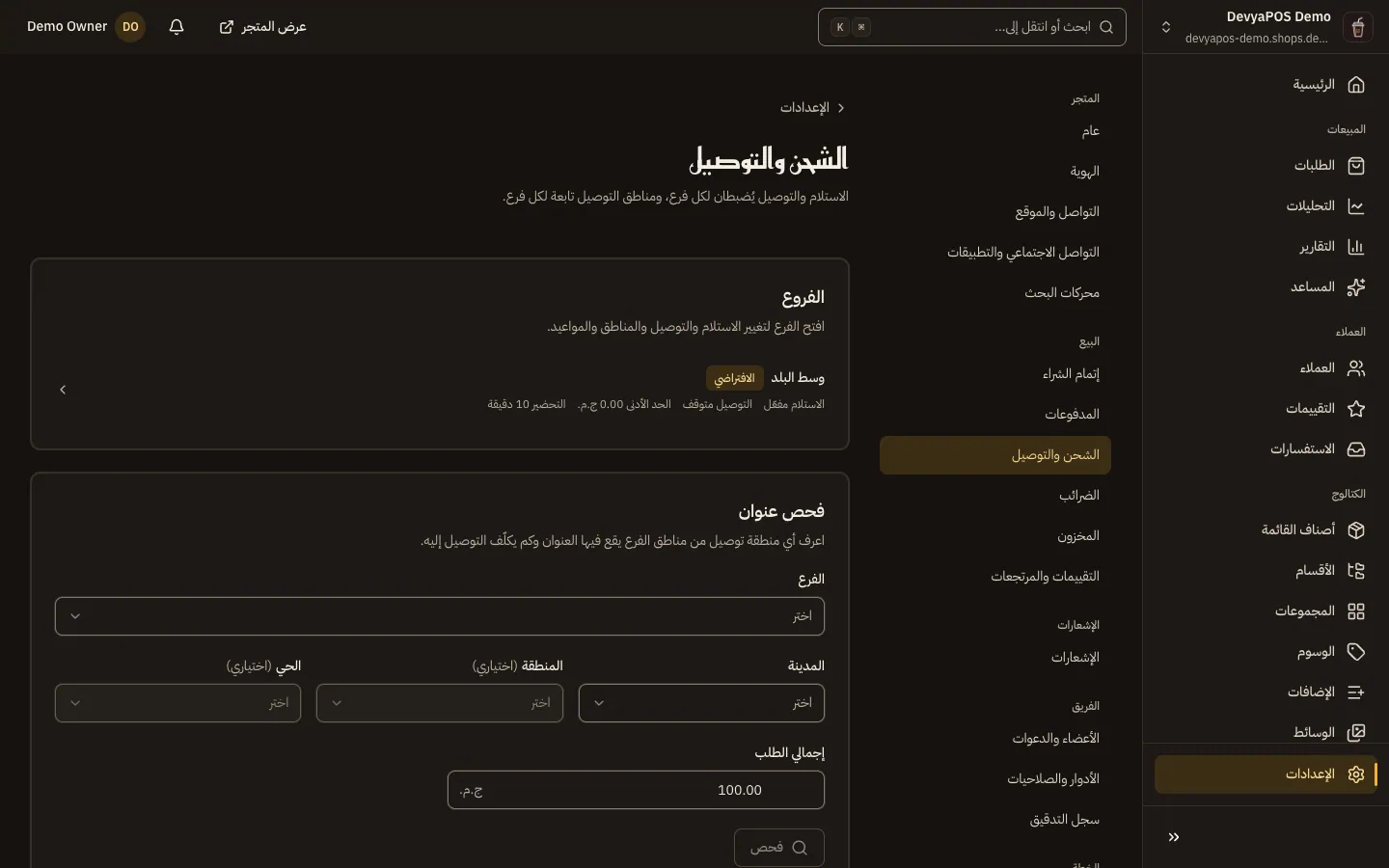Click the DevyaPOS Demo store logo
This screenshot has height=868, width=1389.
1358,27
